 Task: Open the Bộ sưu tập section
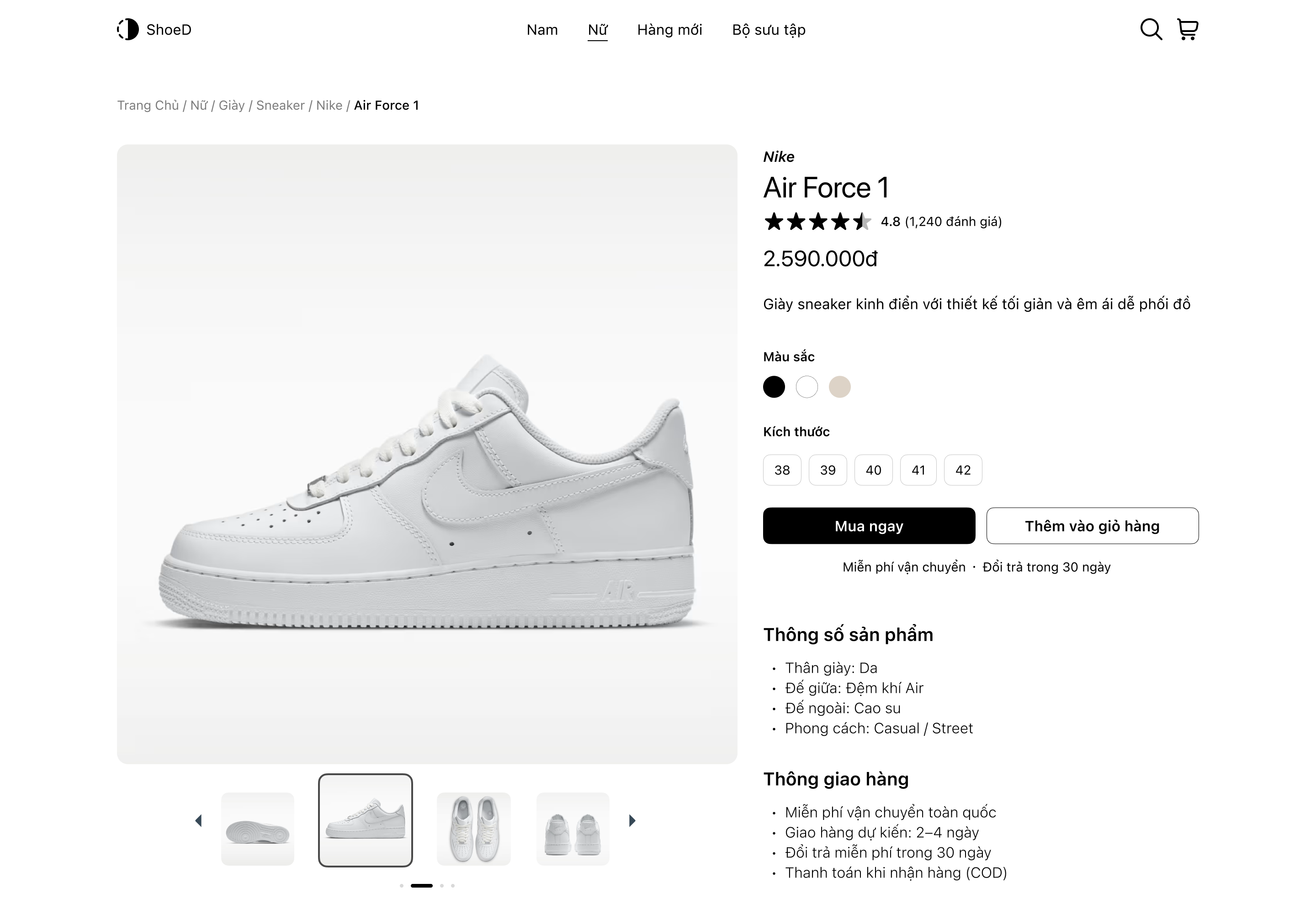[768, 29]
